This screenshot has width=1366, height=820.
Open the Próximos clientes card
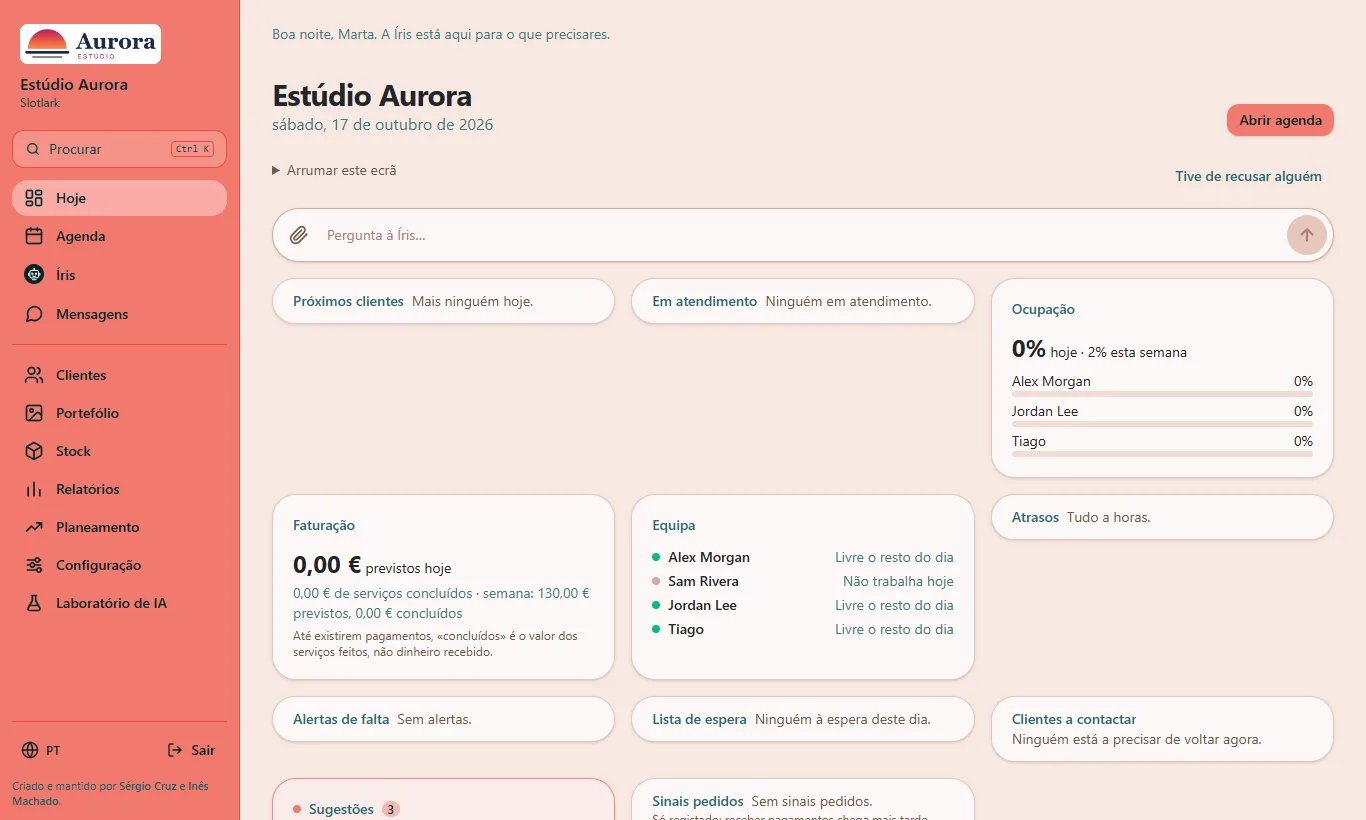[443, 301]
